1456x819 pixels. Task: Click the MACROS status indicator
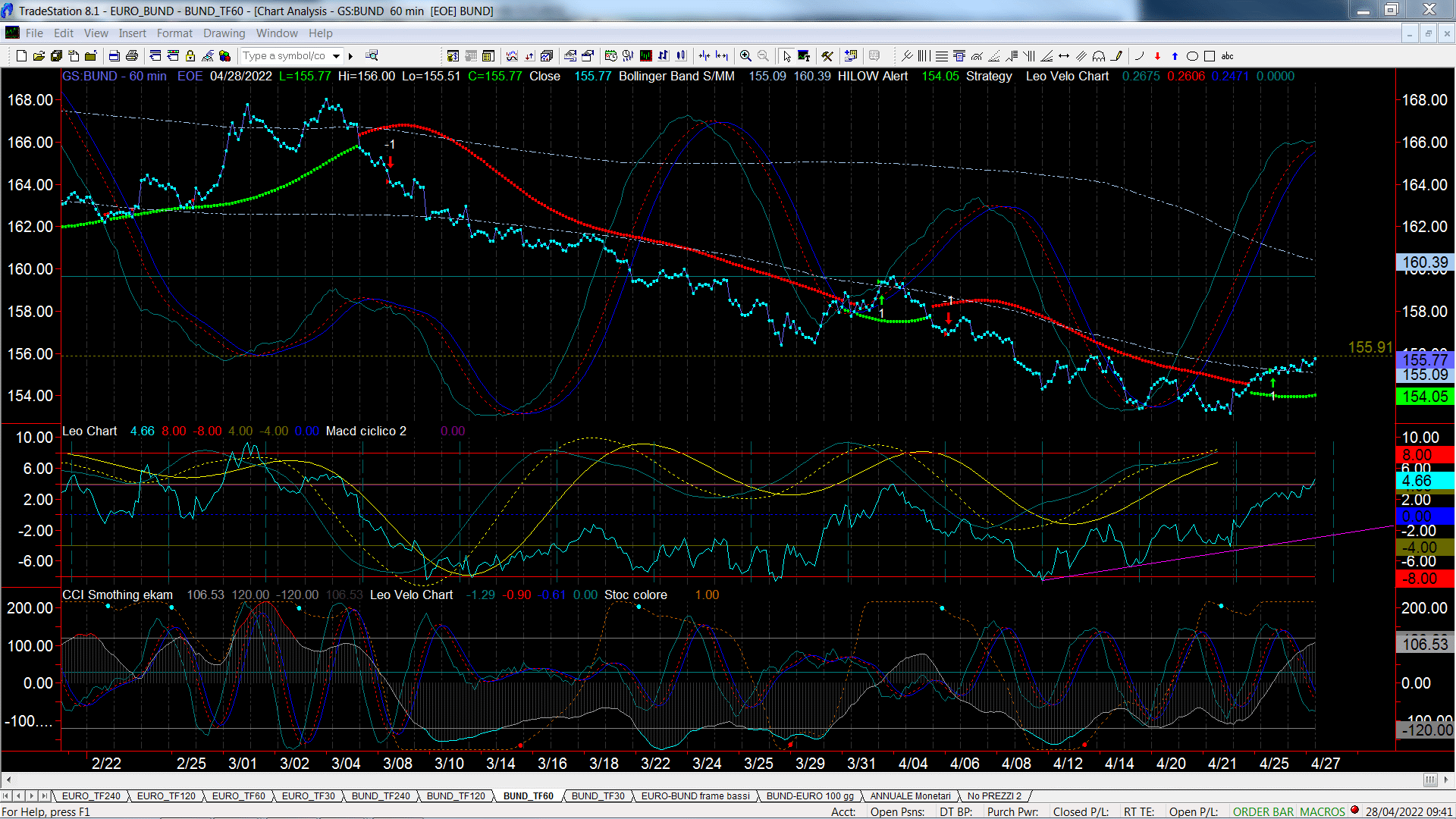1322,811
